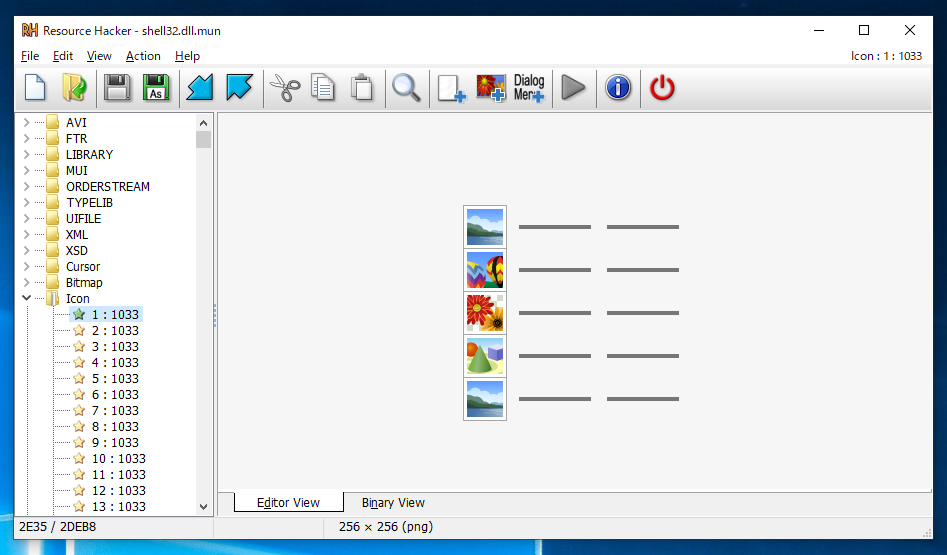This screenshot has width=947, height=555.
Task: Click the 256 × 256 (png) status text
Action: (386, 527)
